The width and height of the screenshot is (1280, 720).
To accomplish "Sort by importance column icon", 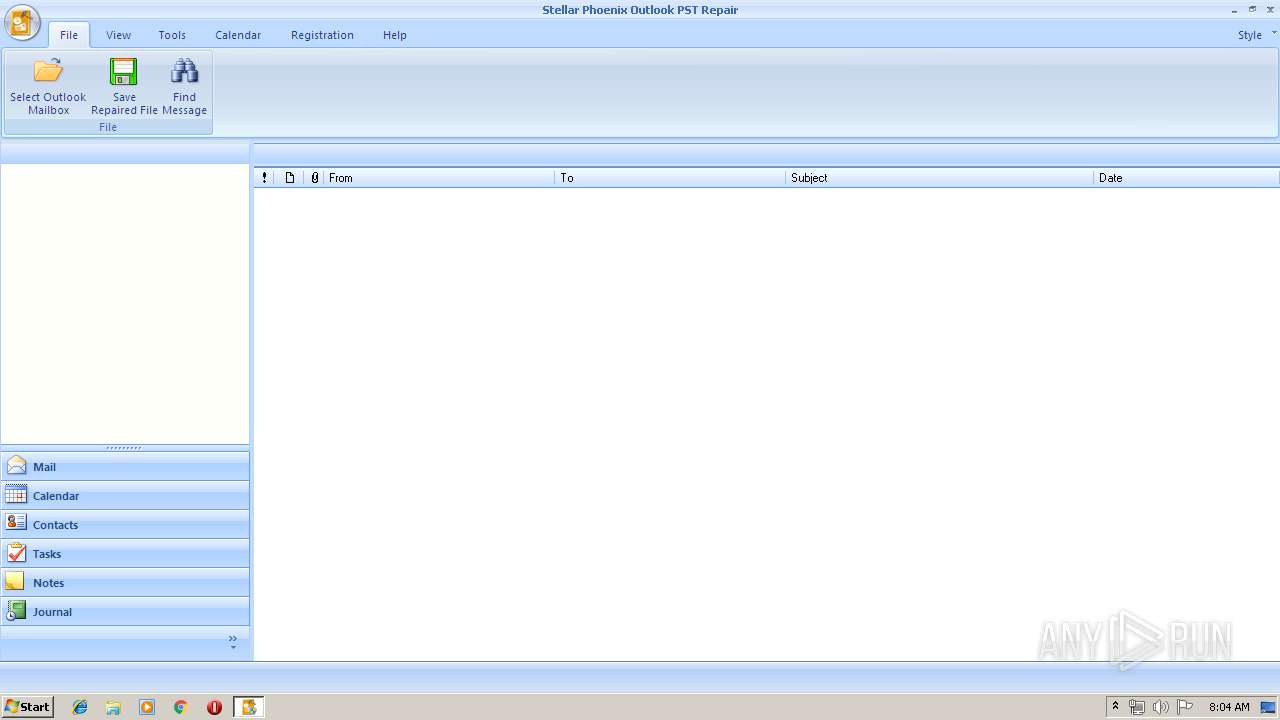I will (x=264, y=178).
